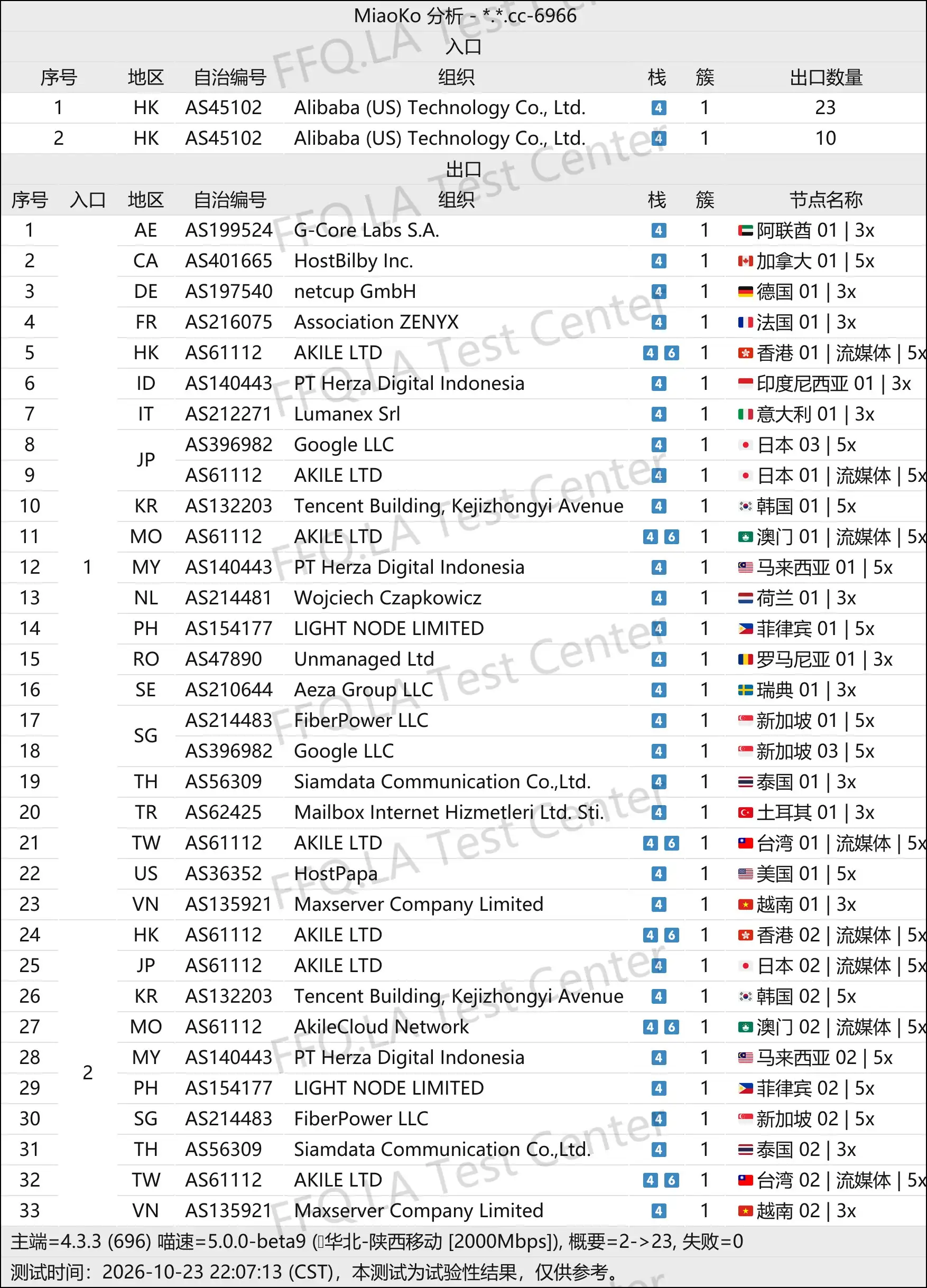Click the Indonesia flag beside 印度尼西亚 01

click(x=745, y=384)
